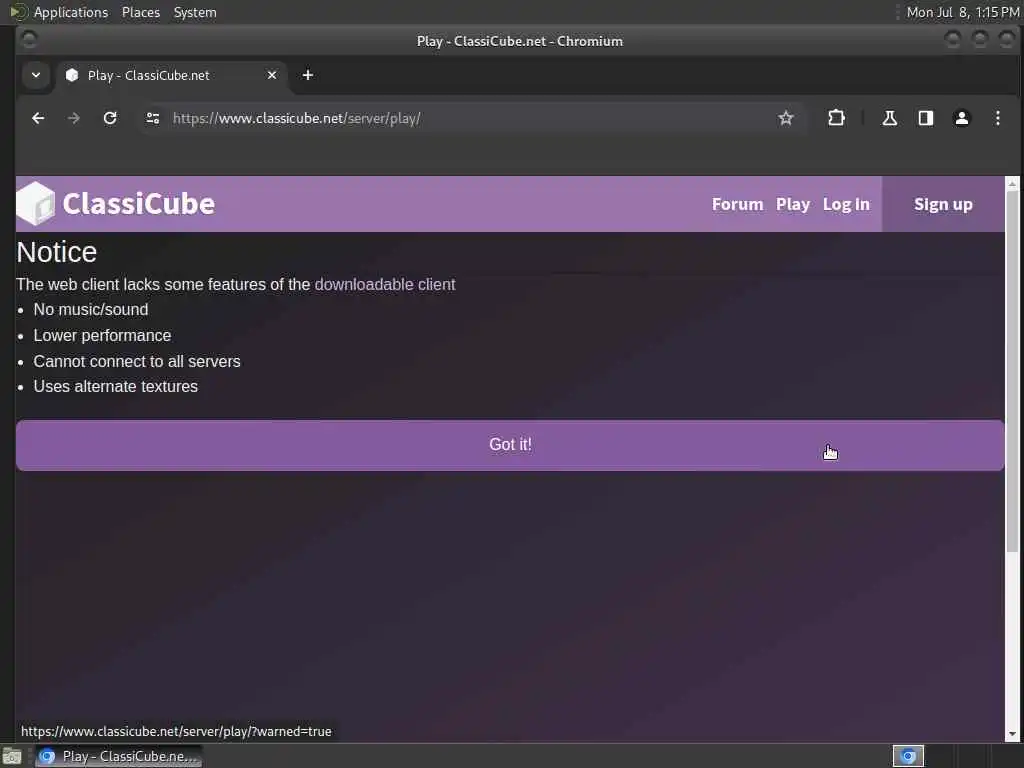
Task: Bookmark this page with the star
Action: pos(786,118)
